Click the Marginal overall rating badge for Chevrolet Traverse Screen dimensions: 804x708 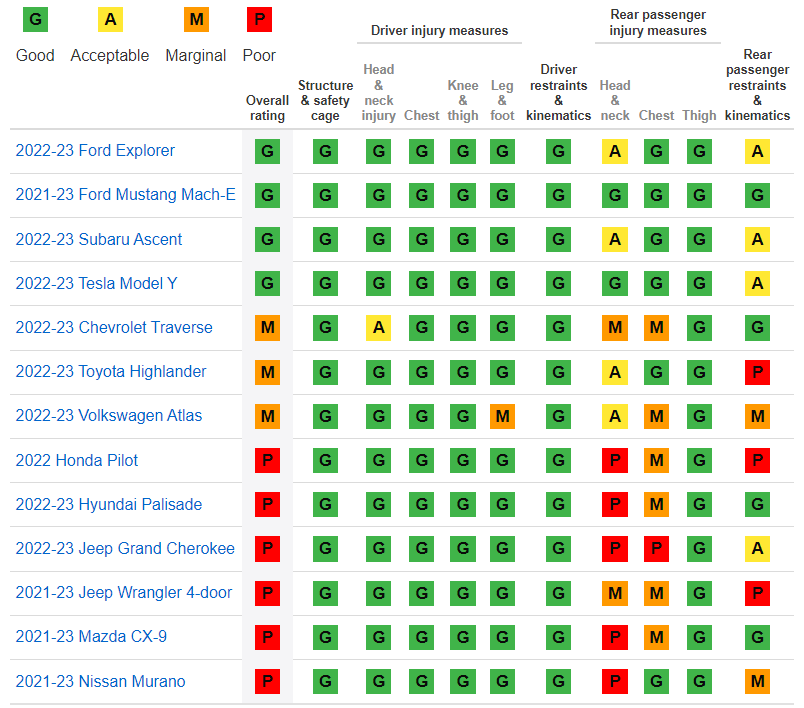tap(267, 328)
